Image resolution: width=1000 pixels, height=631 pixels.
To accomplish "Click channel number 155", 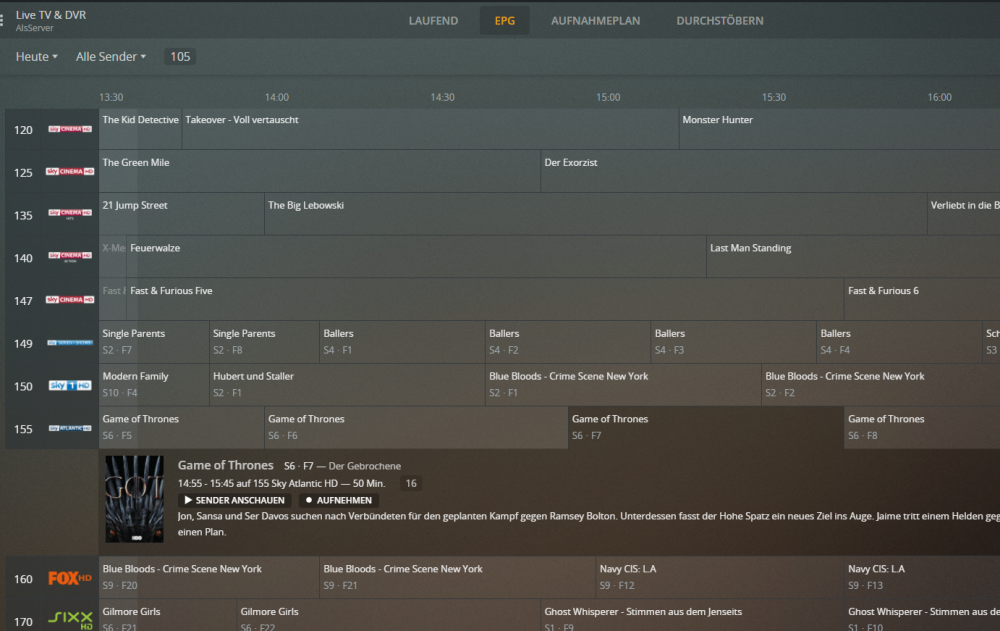I will 23,429.
